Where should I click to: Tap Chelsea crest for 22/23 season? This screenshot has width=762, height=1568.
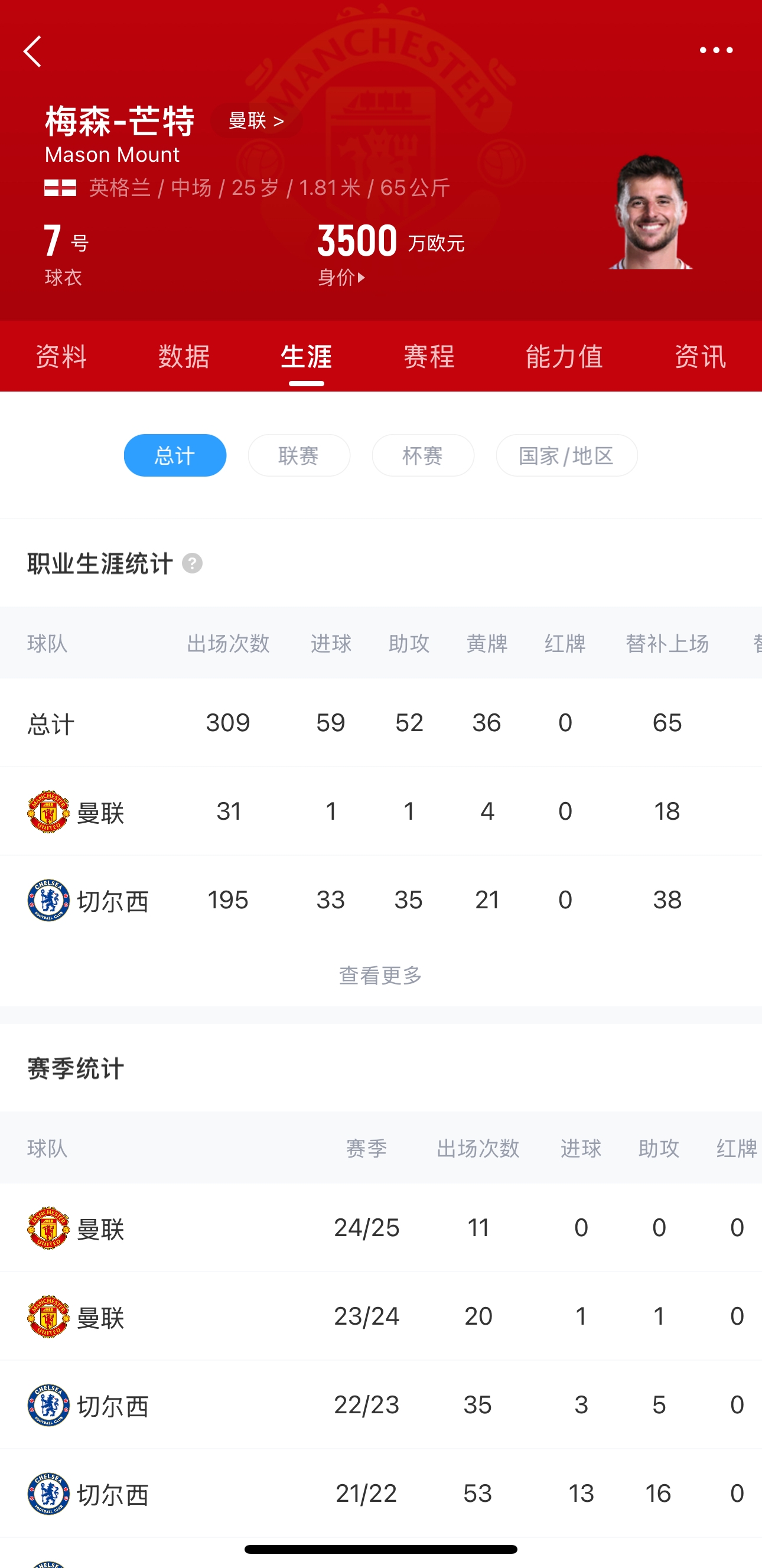48,1405
